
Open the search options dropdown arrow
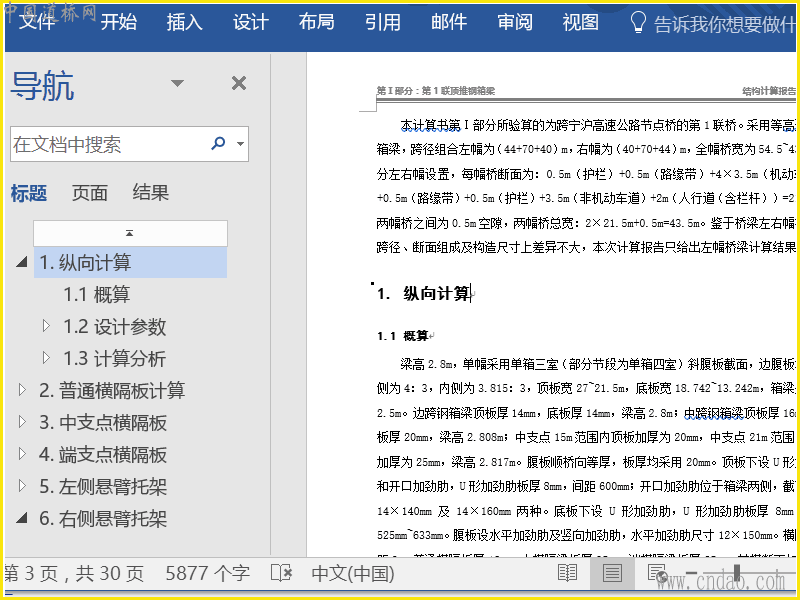click(240, 144)
